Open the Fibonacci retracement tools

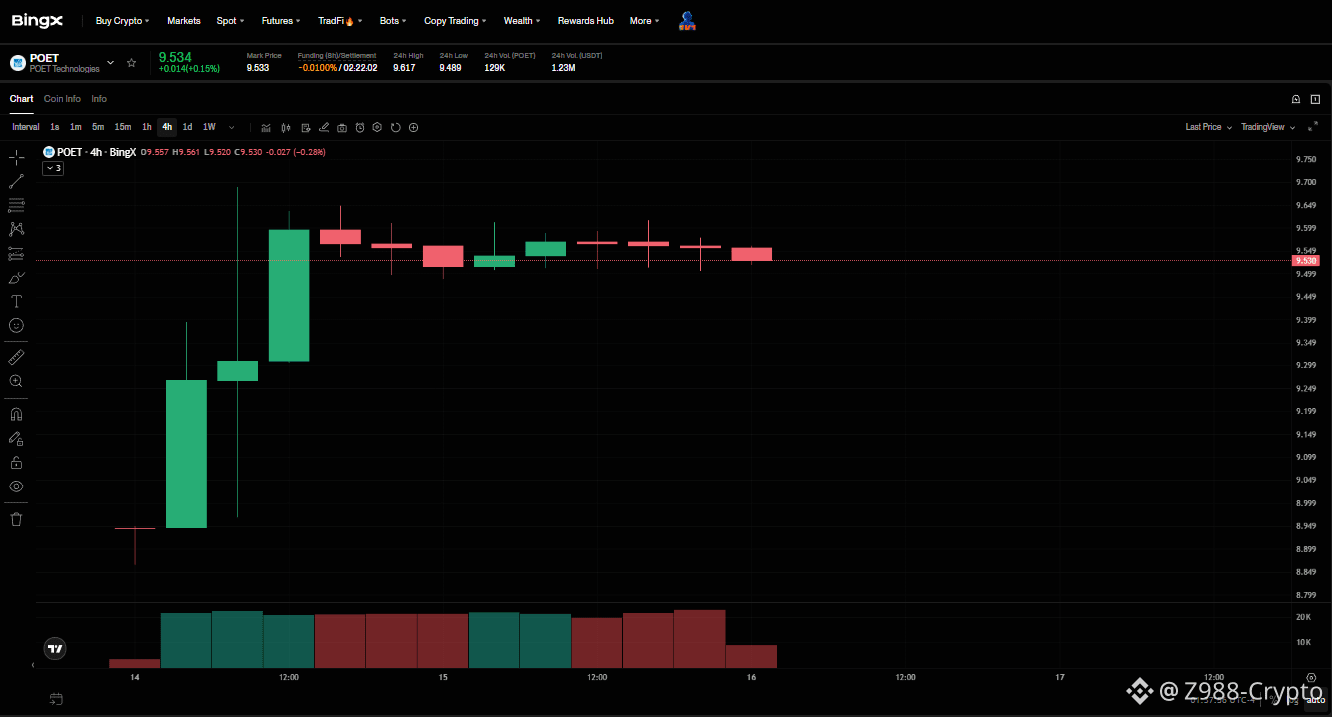coord(16,206)
